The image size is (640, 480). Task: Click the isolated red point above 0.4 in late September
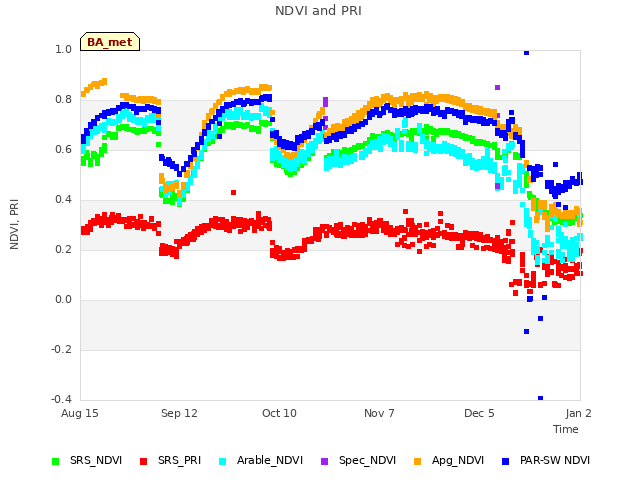tap(233, 192)
